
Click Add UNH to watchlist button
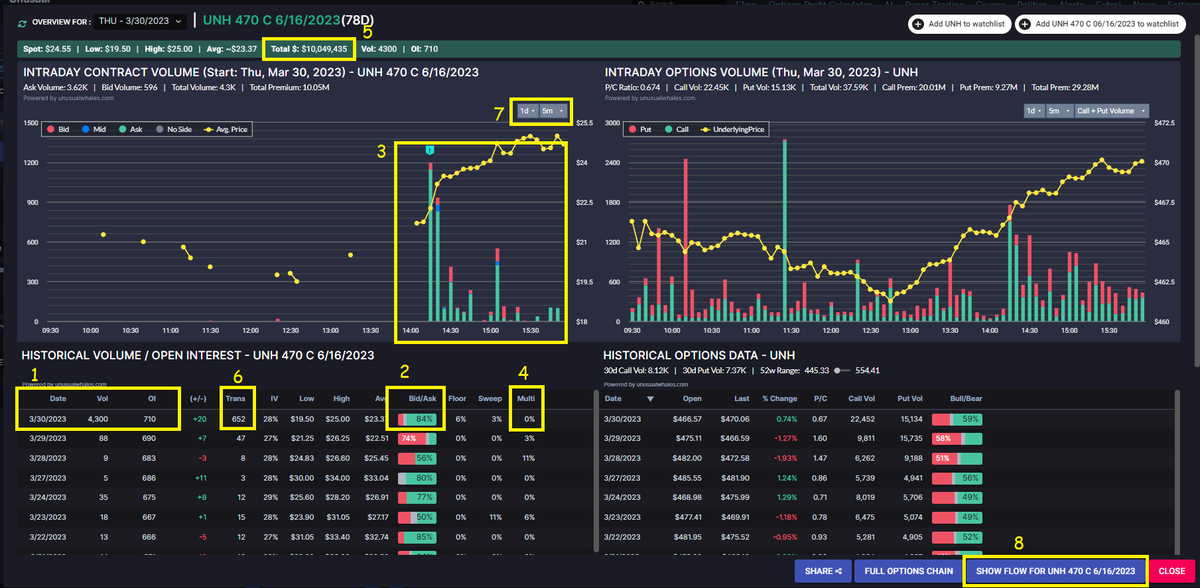click(x=958, y=23)
